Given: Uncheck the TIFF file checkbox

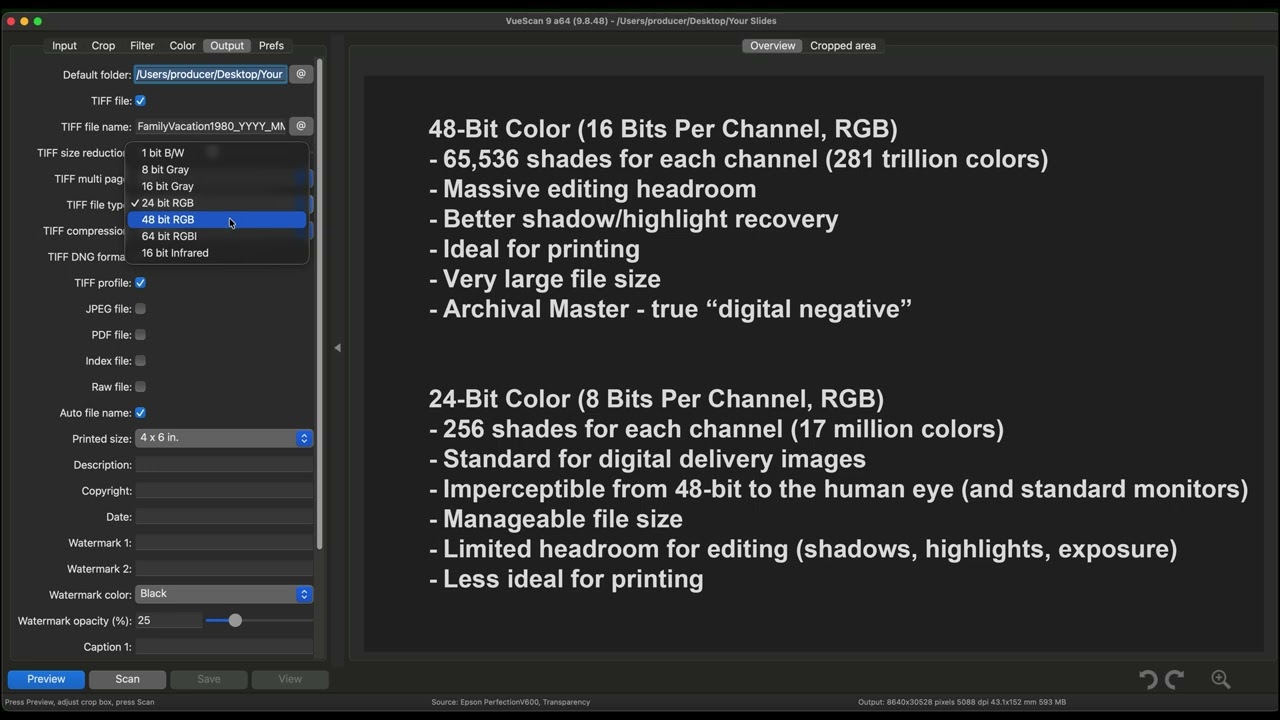Looking at the screenshot, I should coord(140,101).
